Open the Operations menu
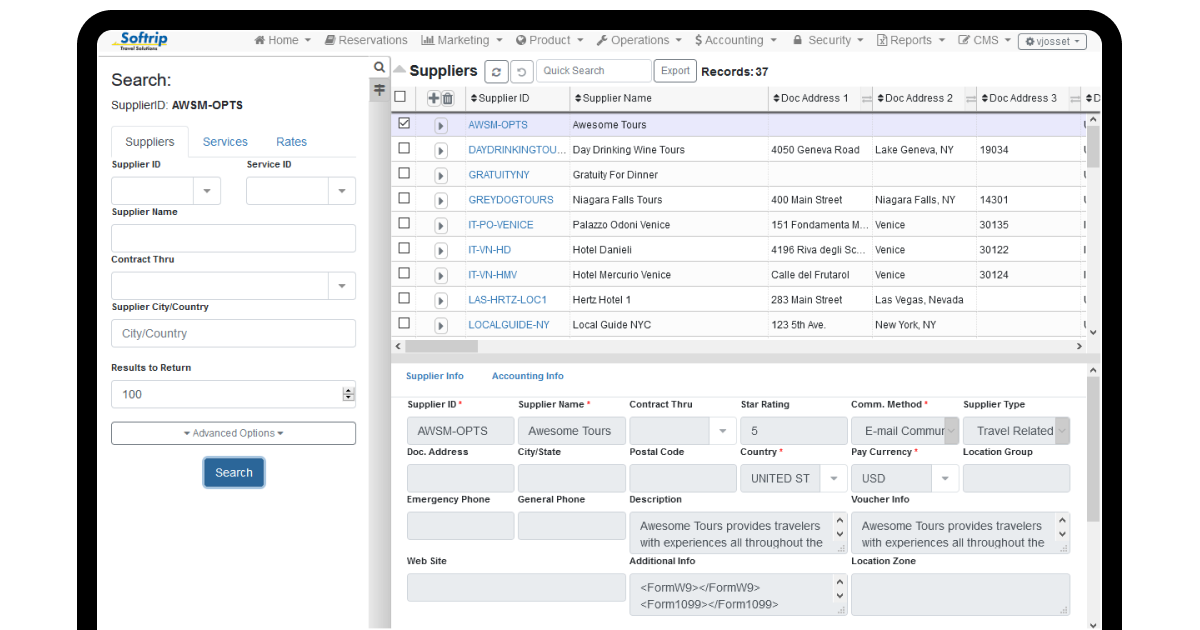The image size is (1200, 630). click(639, 40)
